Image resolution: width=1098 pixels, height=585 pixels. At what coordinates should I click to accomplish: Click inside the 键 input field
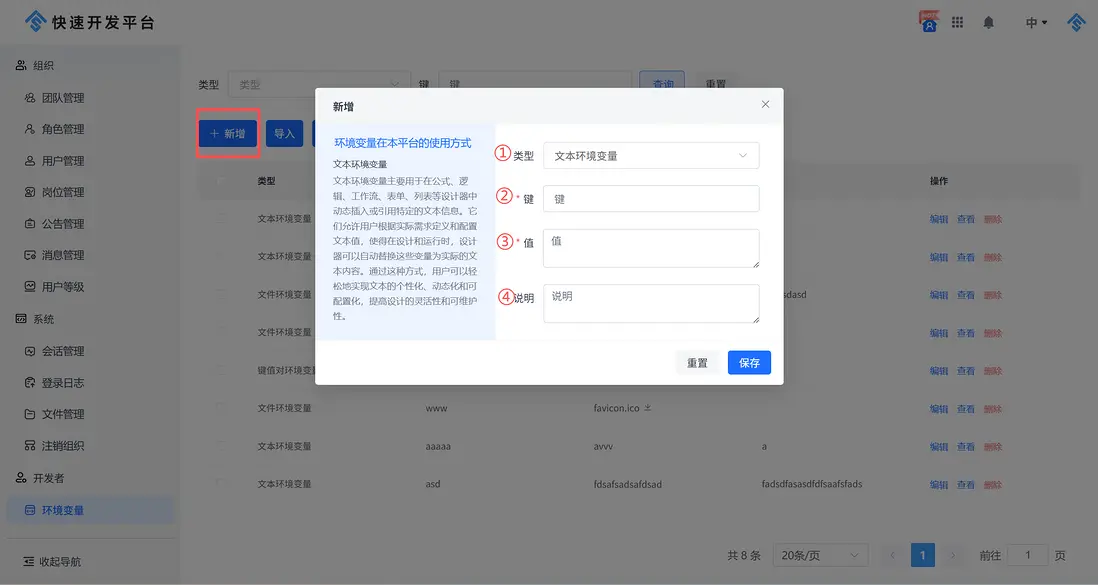point(651,198)
